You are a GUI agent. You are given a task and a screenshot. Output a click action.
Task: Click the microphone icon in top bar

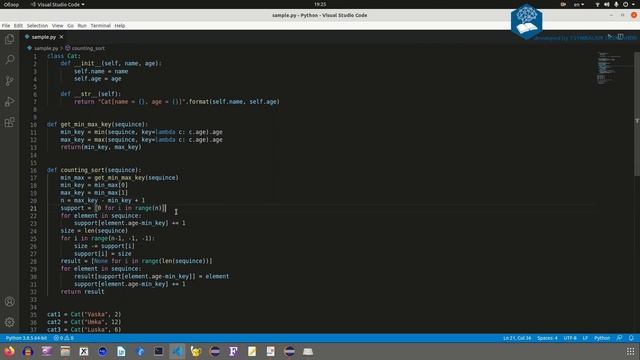coord(616,4)
